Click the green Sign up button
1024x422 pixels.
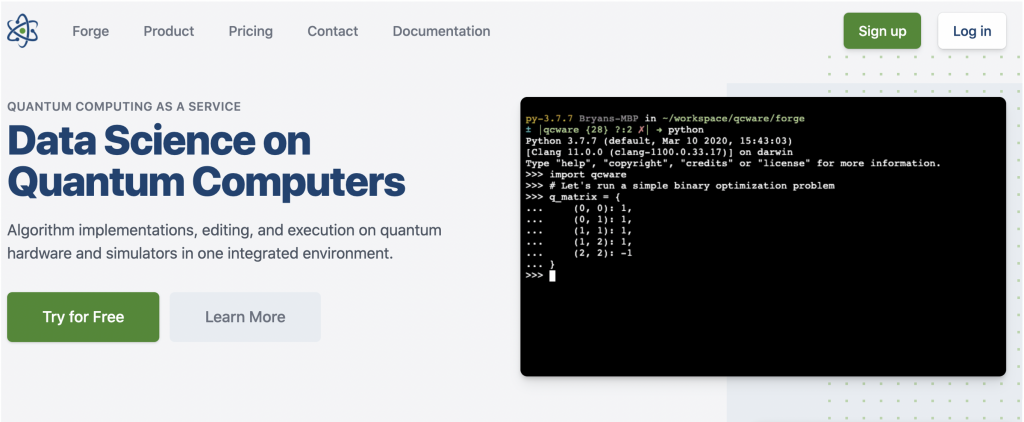click(882, 31)
